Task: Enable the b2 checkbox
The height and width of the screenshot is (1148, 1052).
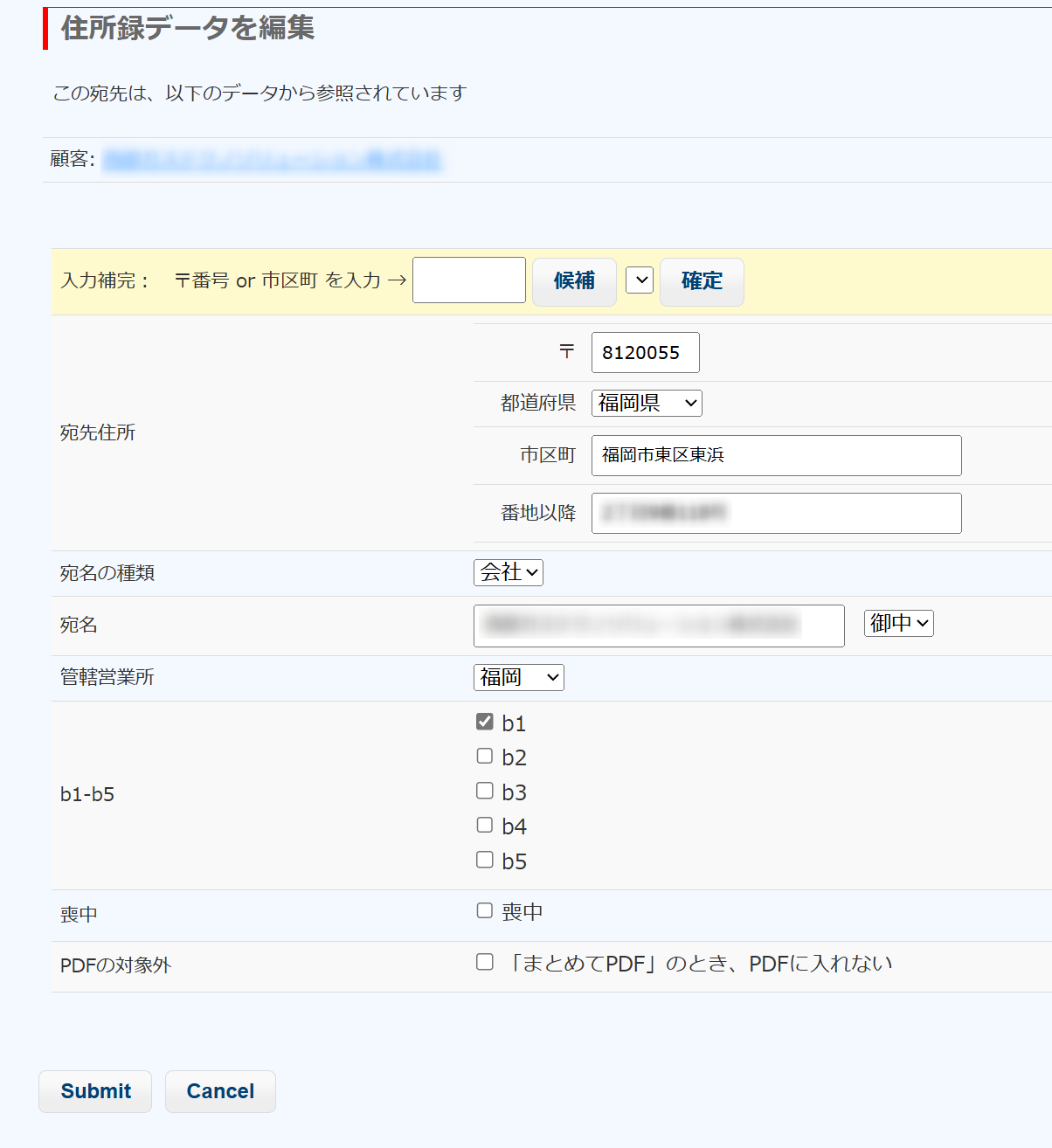Action: click(x=485, y=756)
